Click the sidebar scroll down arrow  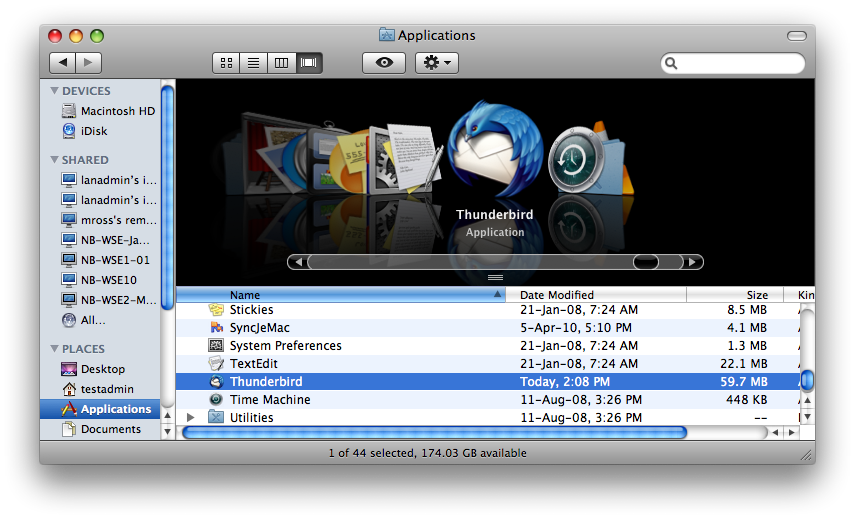(167, 431)
